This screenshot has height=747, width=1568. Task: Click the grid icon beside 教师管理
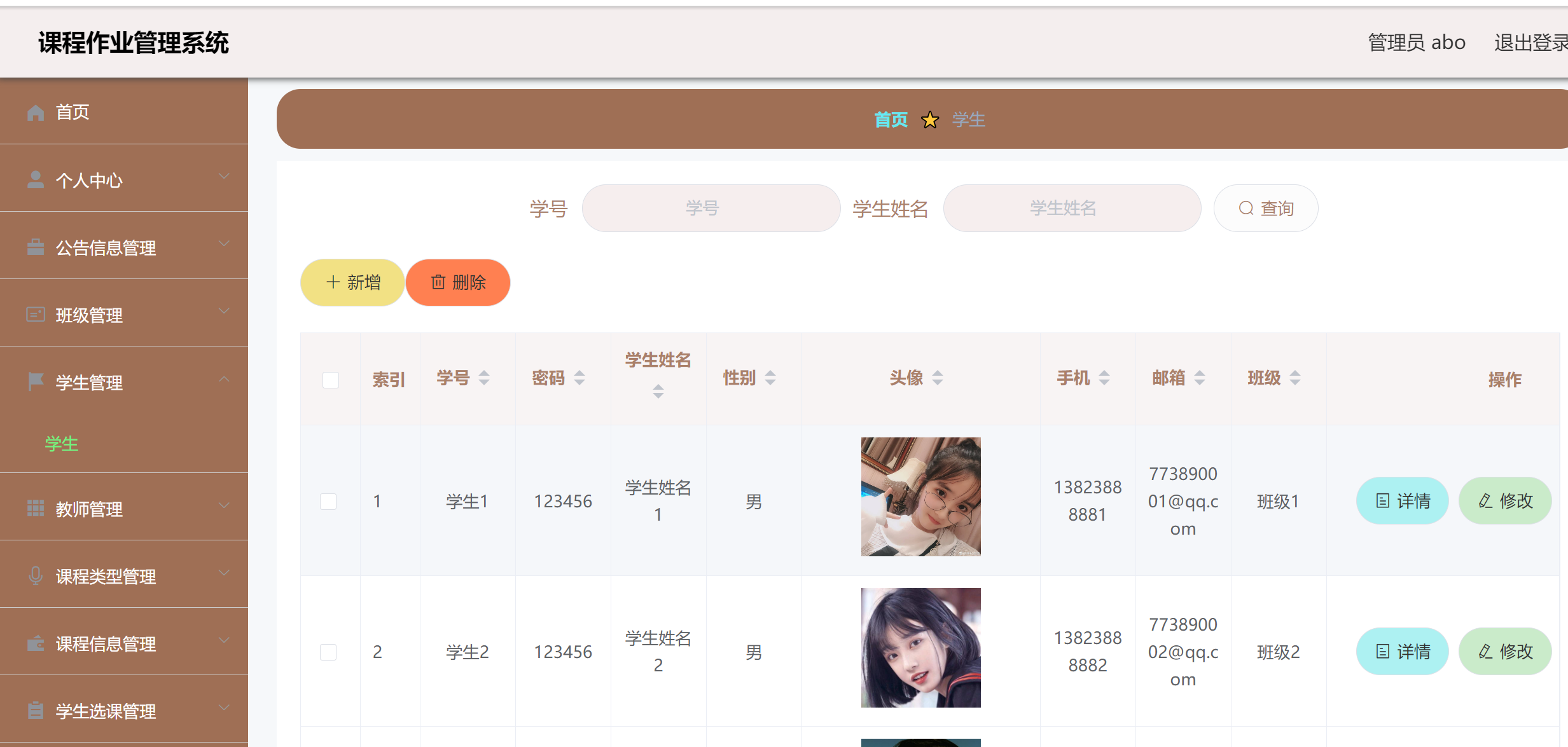click(36, 509)
